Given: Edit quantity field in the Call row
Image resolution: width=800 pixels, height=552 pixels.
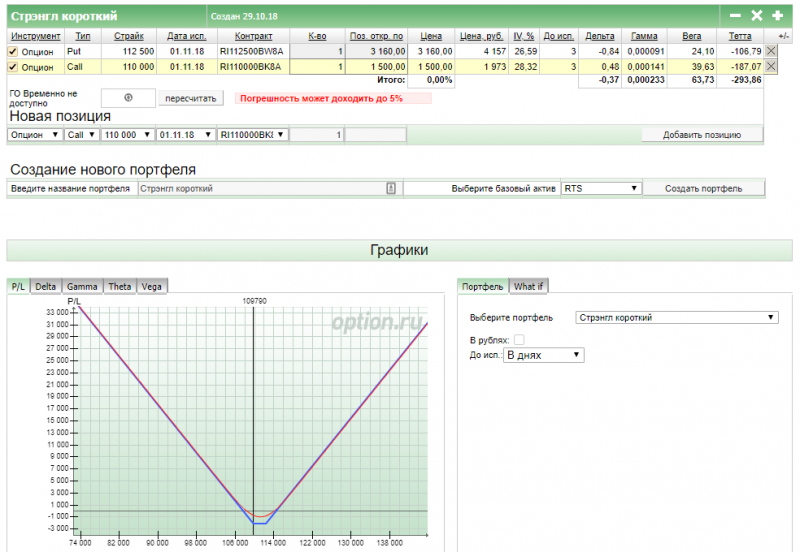Looking at the screenshot, I should [x=317, y=67].
